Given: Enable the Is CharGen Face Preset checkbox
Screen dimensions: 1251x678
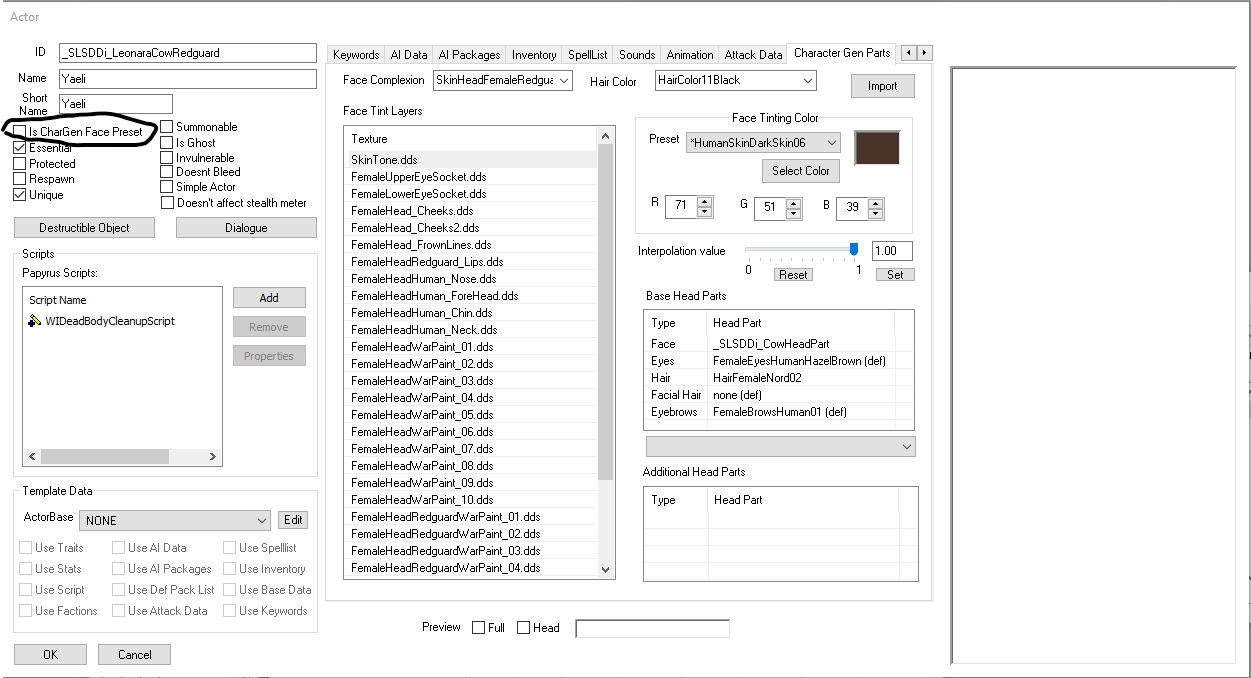Looking at the screenshot, I should [x=20, y=132].
